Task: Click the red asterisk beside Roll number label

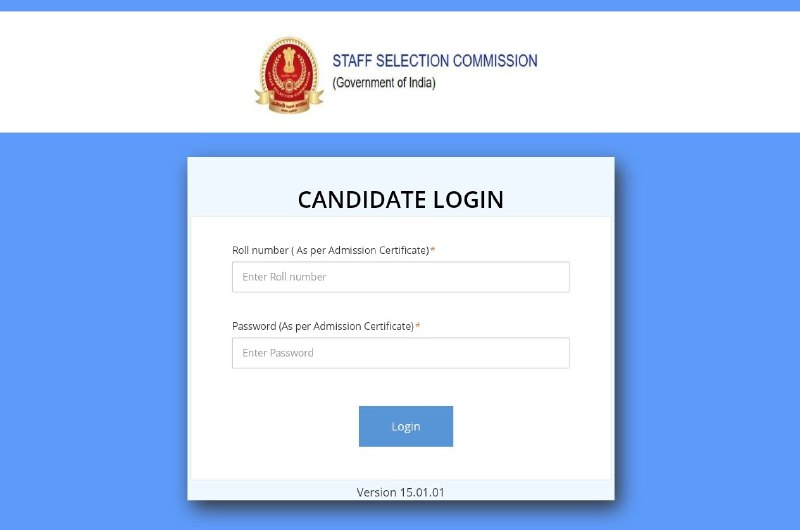Action: click(x=433, y=250)
